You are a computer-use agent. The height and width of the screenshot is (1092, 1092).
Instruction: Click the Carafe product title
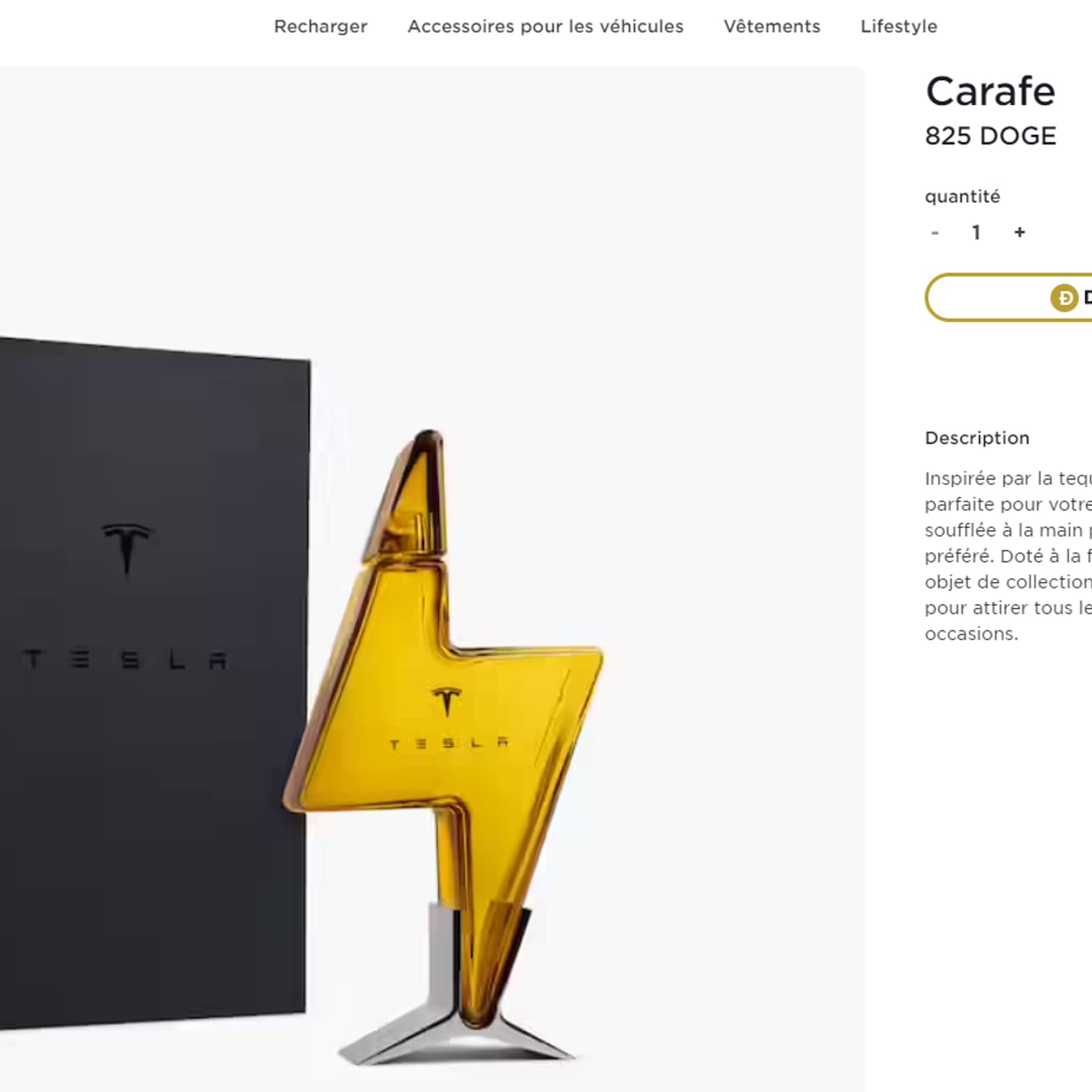990,91
